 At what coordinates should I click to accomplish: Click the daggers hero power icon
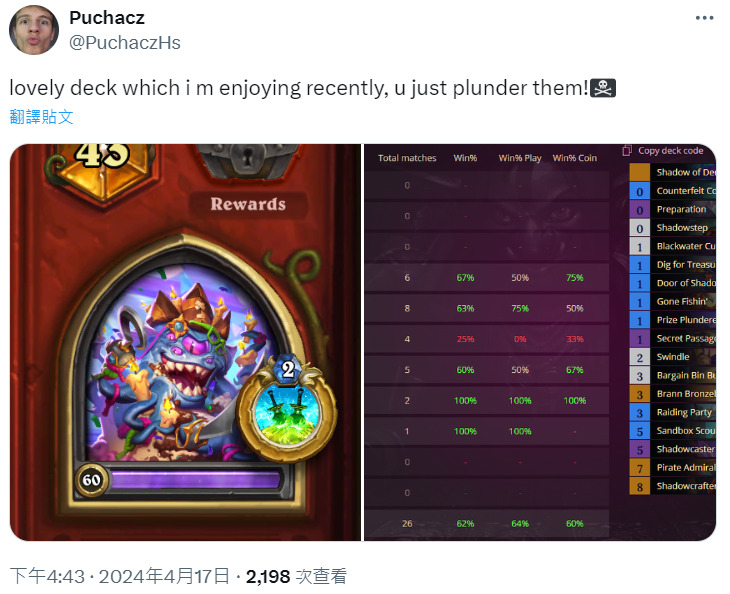(287, 415)
